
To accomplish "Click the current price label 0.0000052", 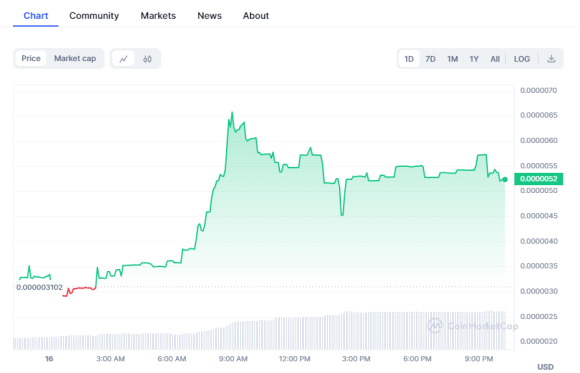I will (x=539, y=179).
